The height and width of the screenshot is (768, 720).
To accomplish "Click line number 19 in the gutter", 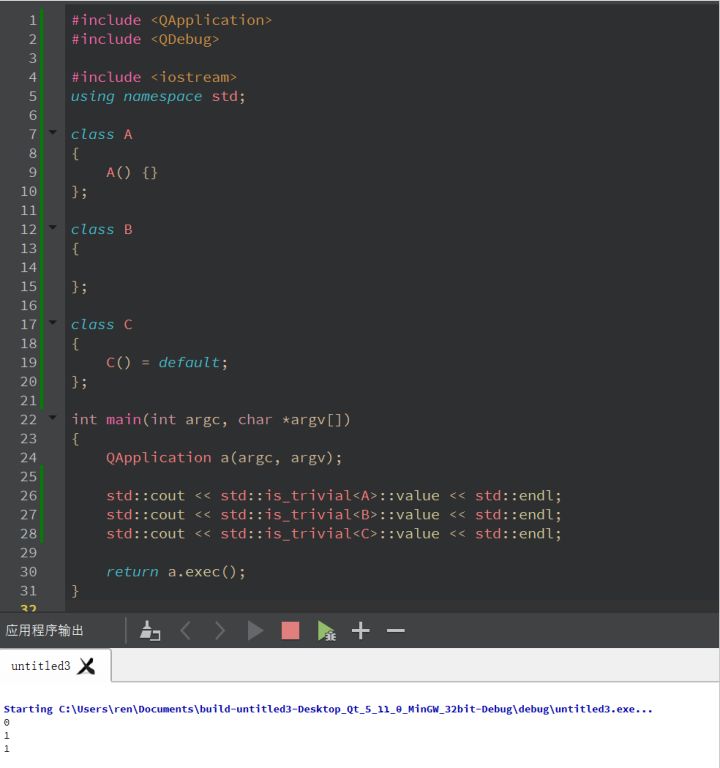I will pos(28,362).
